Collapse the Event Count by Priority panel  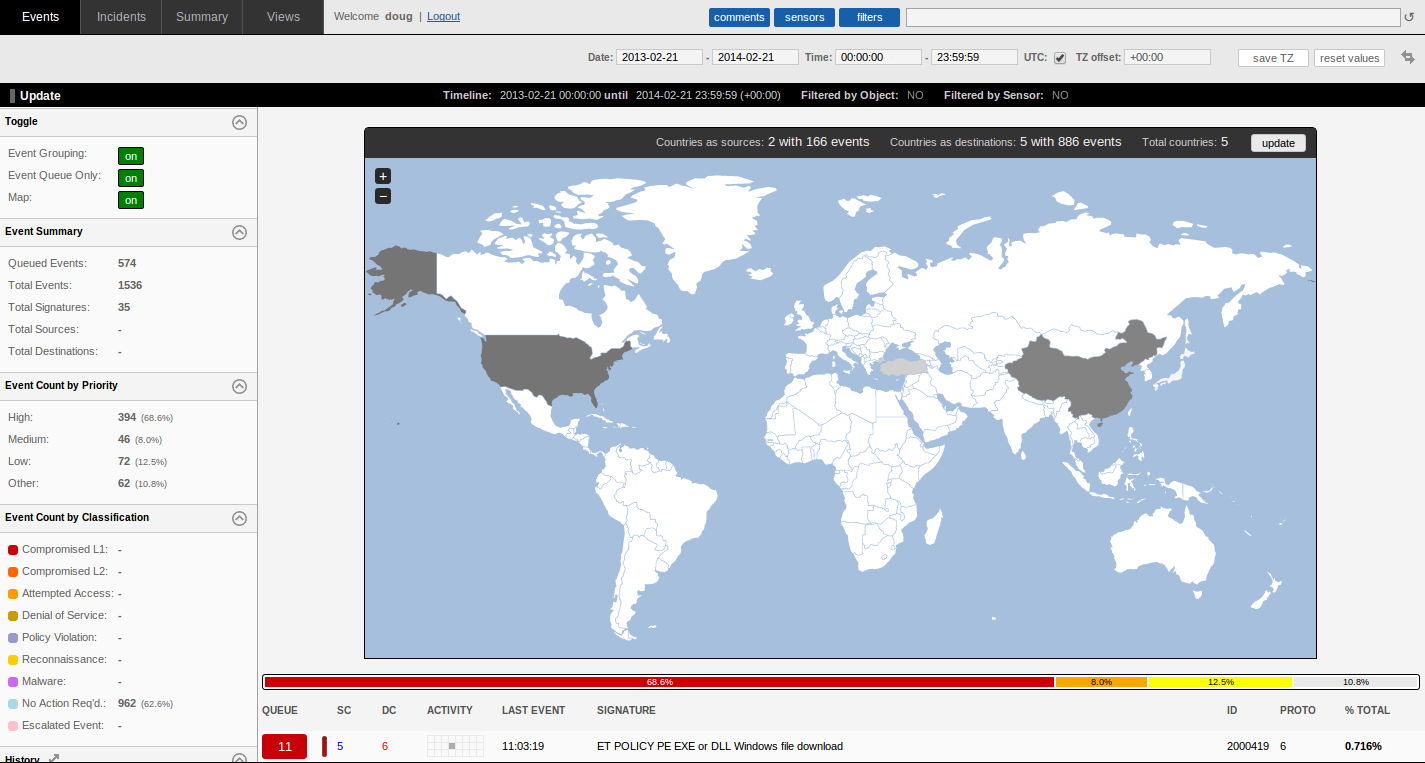click(240, 386)
